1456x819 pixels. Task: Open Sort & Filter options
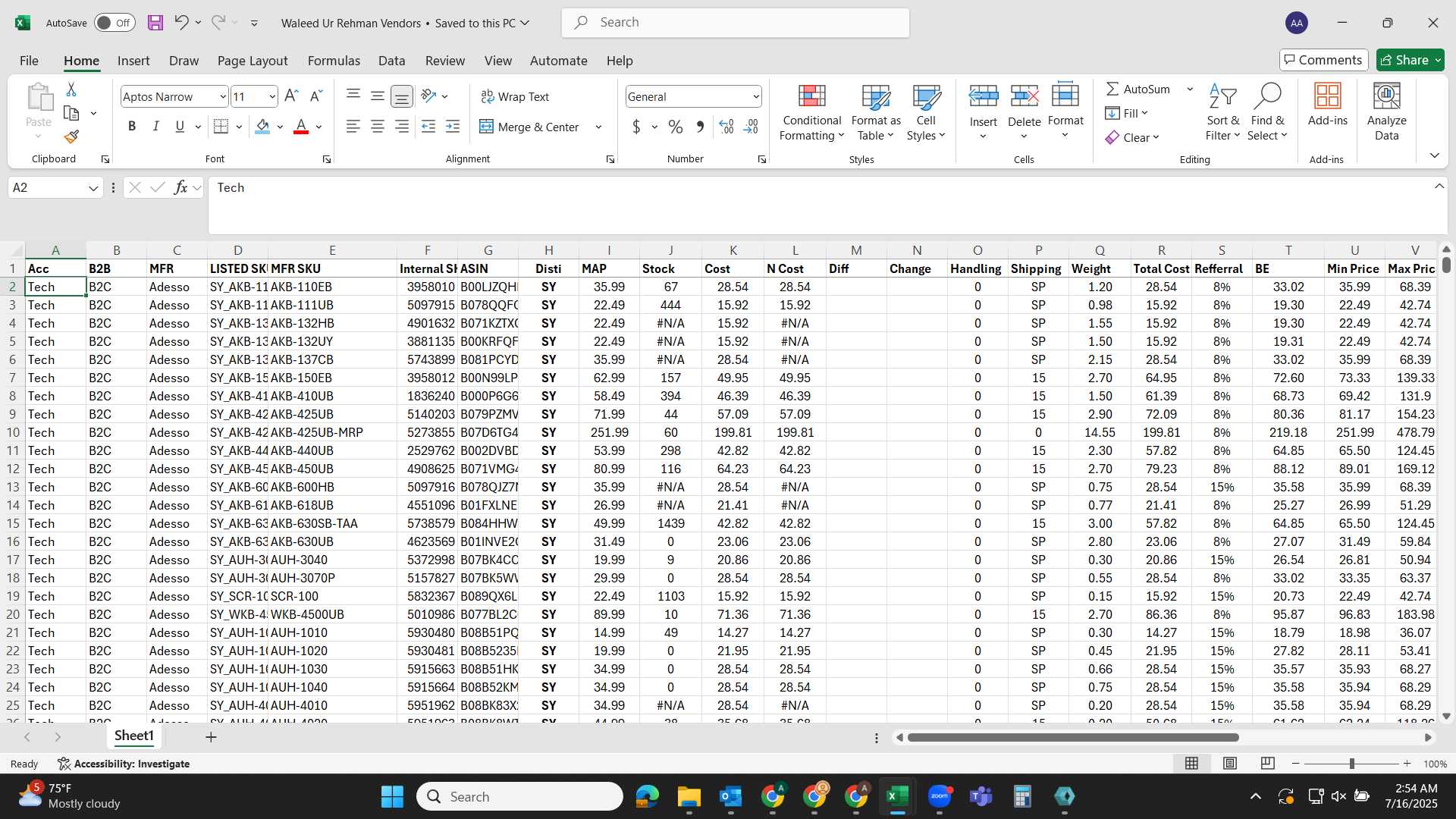click(x=1222, y=113)
